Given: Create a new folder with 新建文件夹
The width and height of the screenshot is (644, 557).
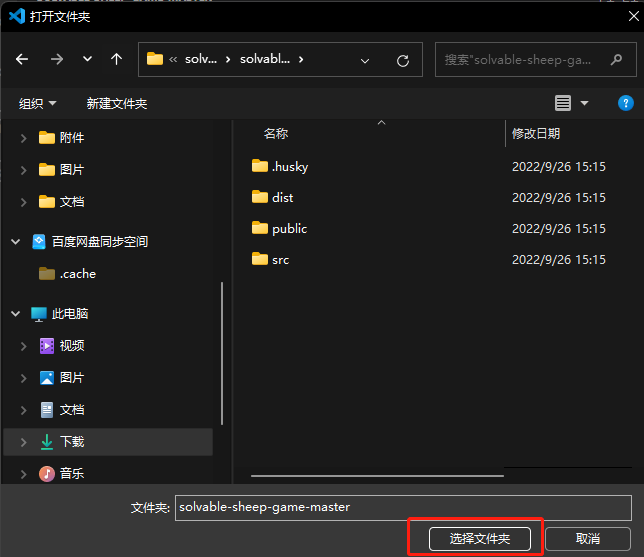Looking at the screenshot, I should (x=117, y=104).
